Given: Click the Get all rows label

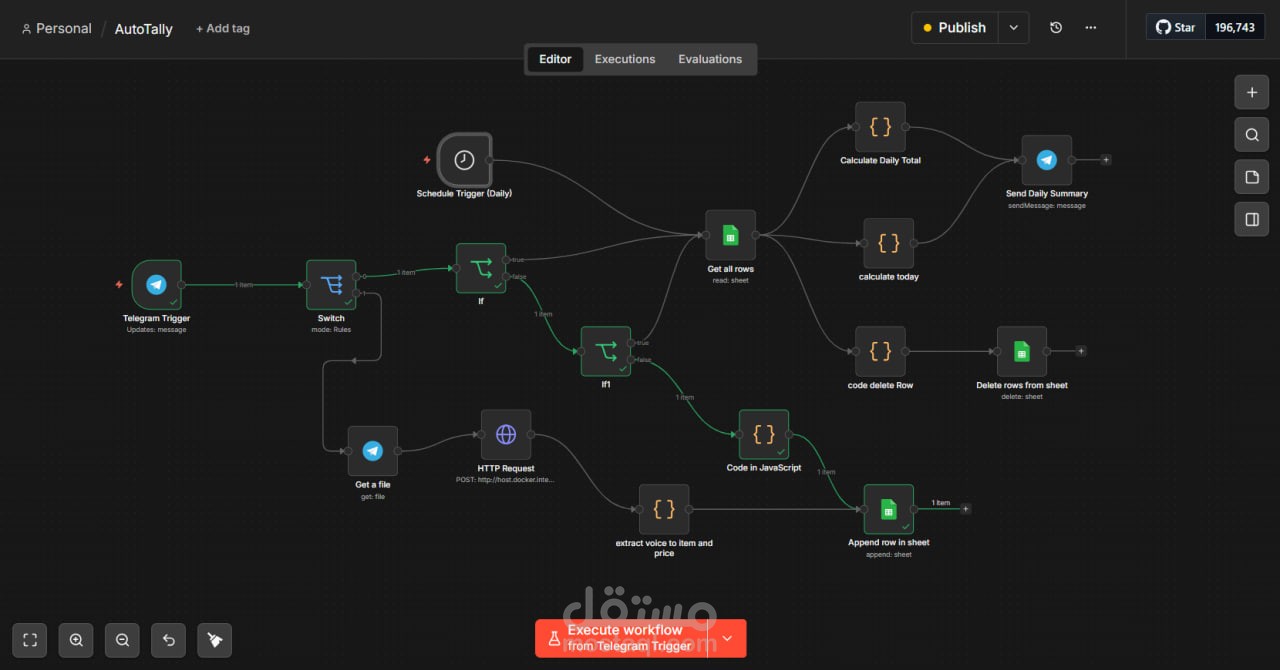Looking at the screenshot, I should pos(730,269).
